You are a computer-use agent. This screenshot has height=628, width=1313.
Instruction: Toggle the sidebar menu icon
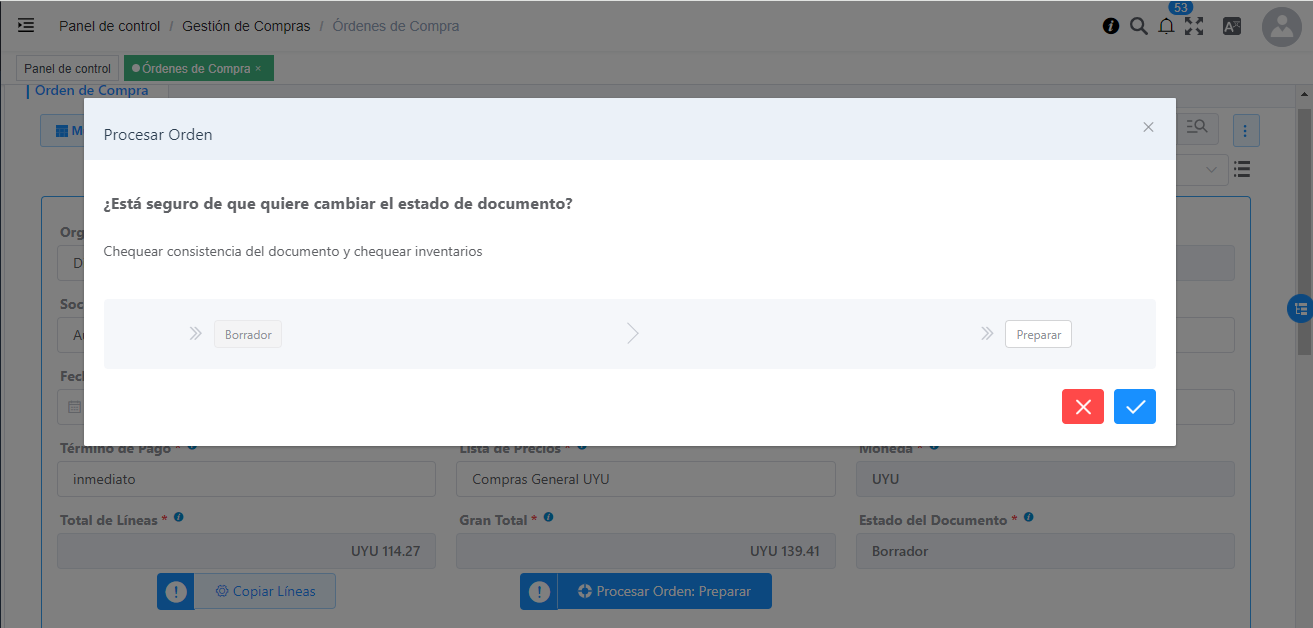click(26, 26)
